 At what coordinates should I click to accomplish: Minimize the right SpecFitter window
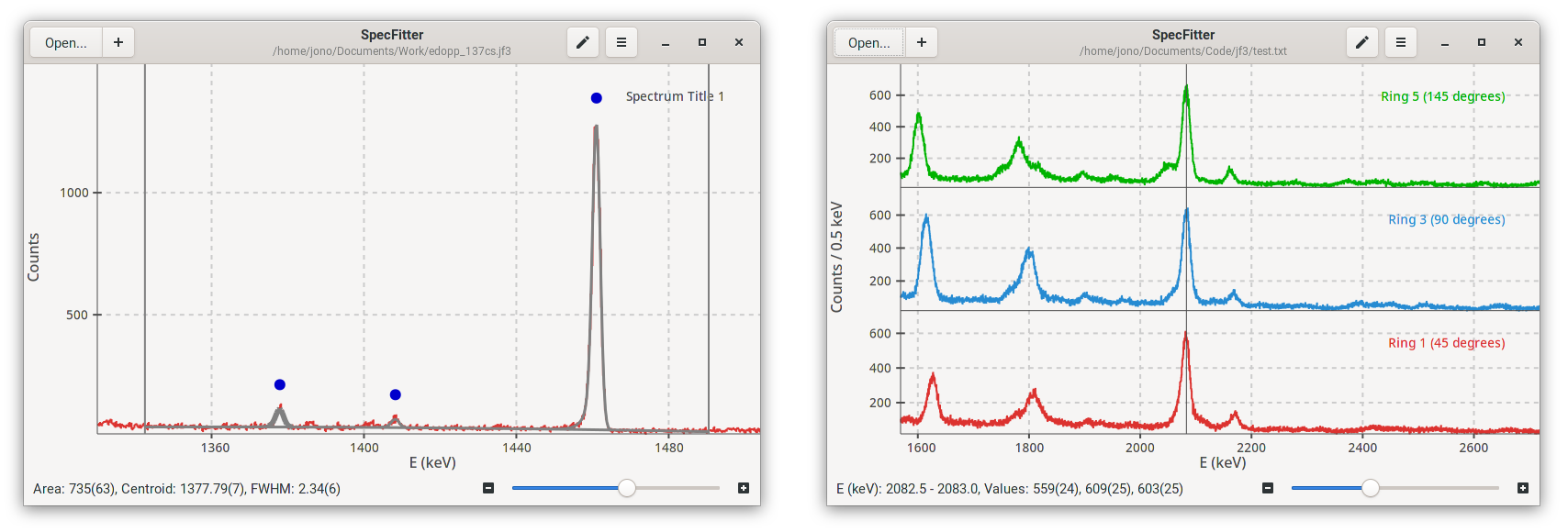[x=1445, y=42]
